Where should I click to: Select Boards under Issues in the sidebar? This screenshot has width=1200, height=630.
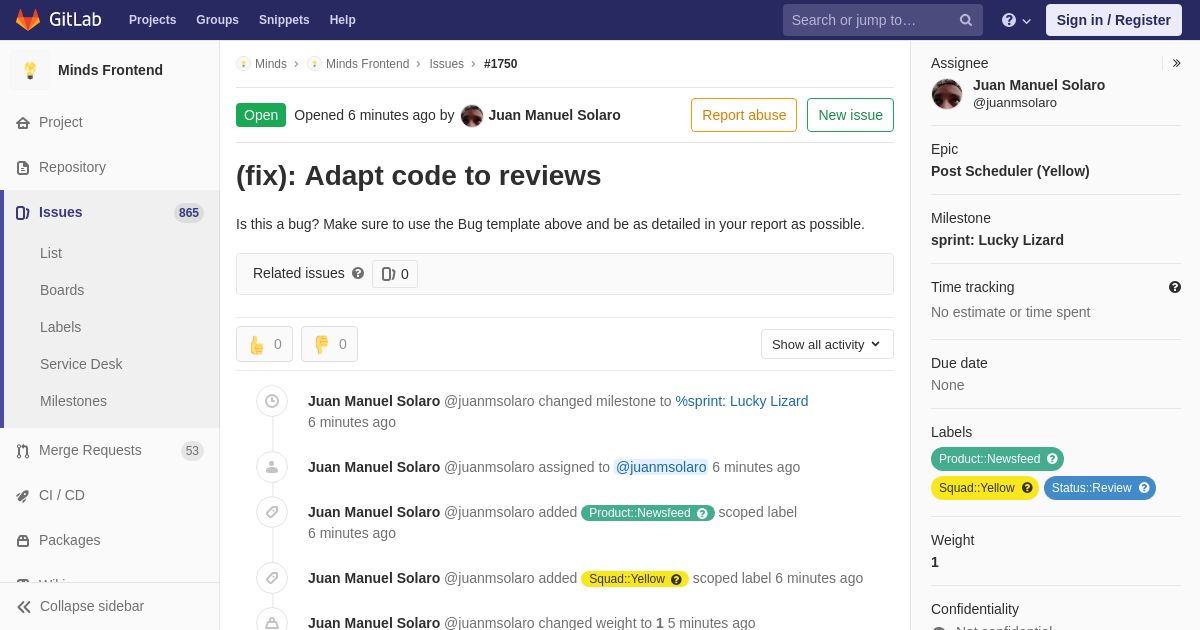(62, 290)
